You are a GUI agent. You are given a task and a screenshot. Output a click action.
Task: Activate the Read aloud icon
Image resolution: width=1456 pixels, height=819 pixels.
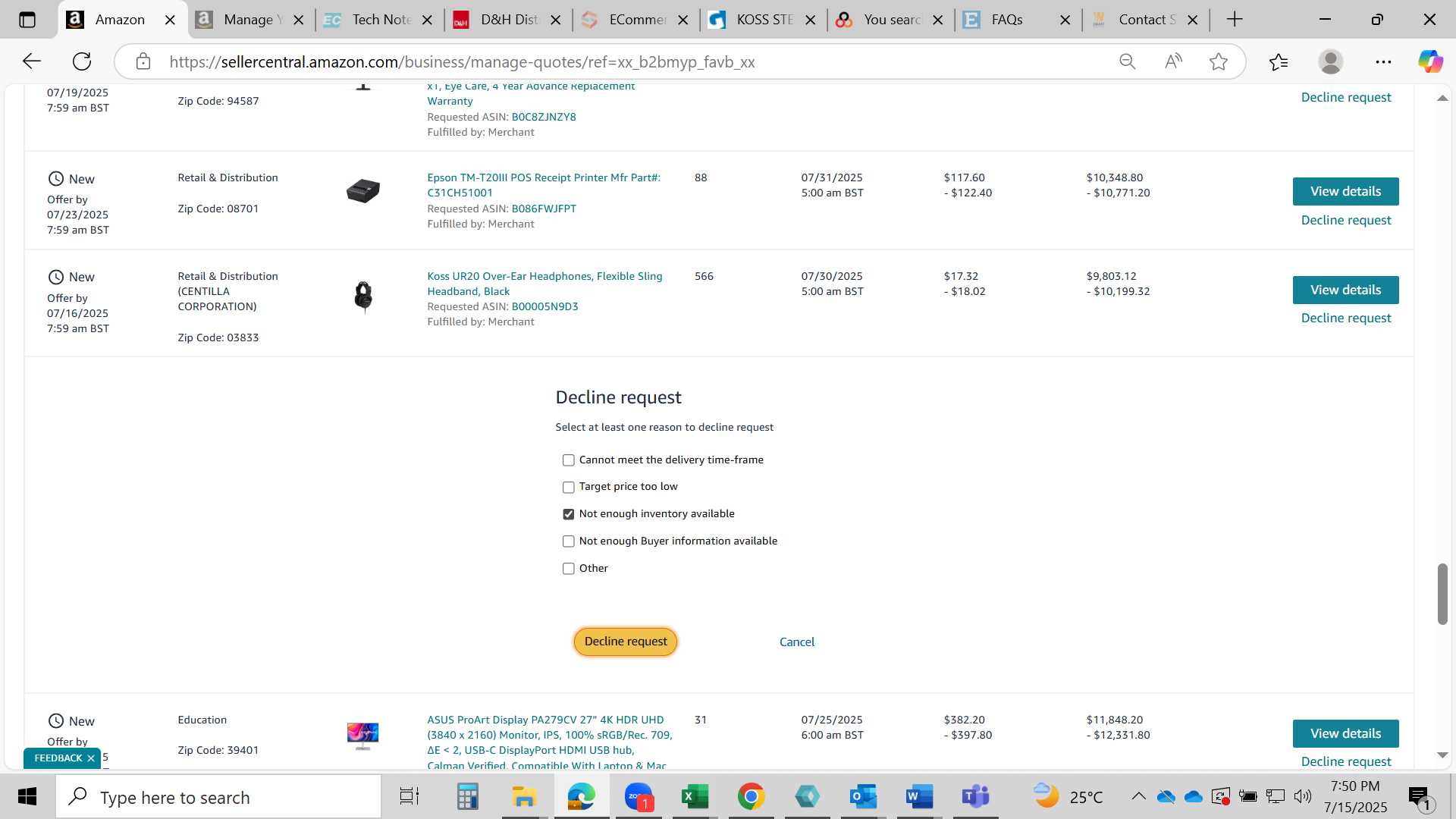tap(1173, 61)
